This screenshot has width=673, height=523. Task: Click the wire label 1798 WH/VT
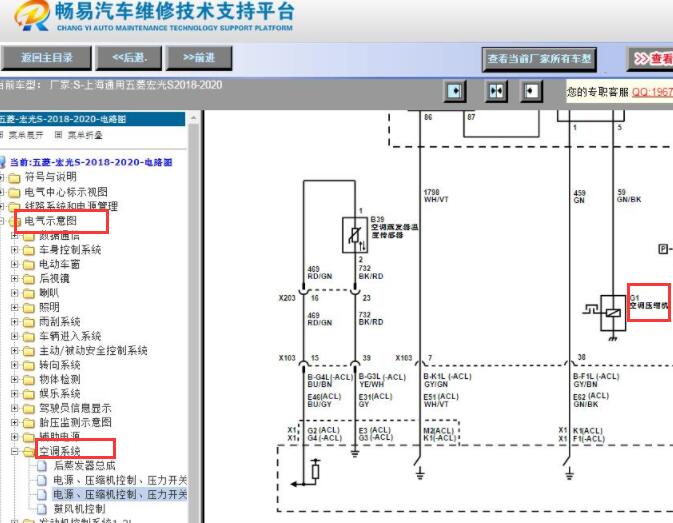point(436,196)
